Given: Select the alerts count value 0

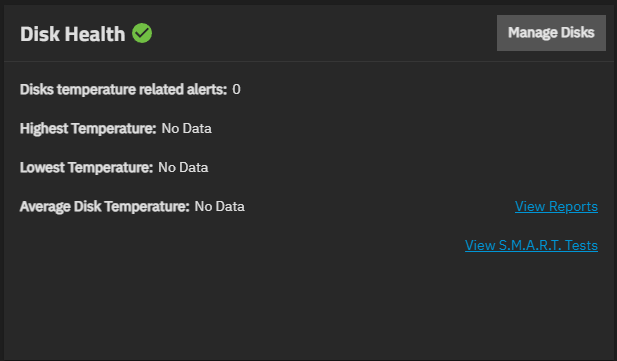Looking at the screenshot, I should click(x=236, y=89).
